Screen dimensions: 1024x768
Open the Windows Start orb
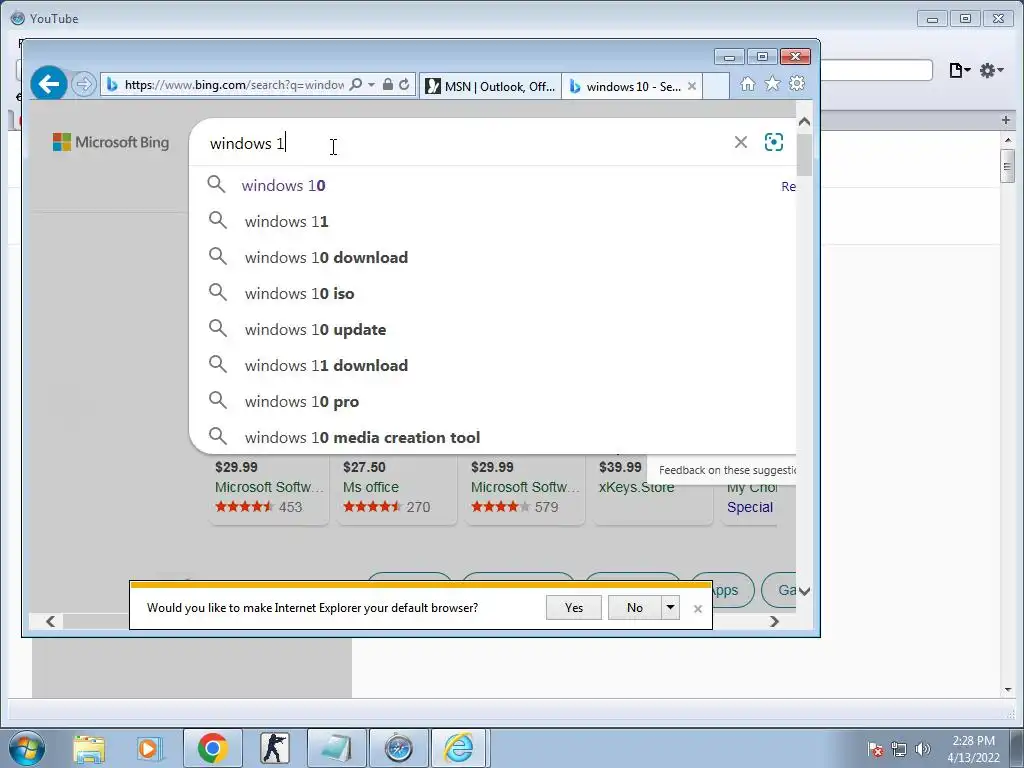coord(27,748)
